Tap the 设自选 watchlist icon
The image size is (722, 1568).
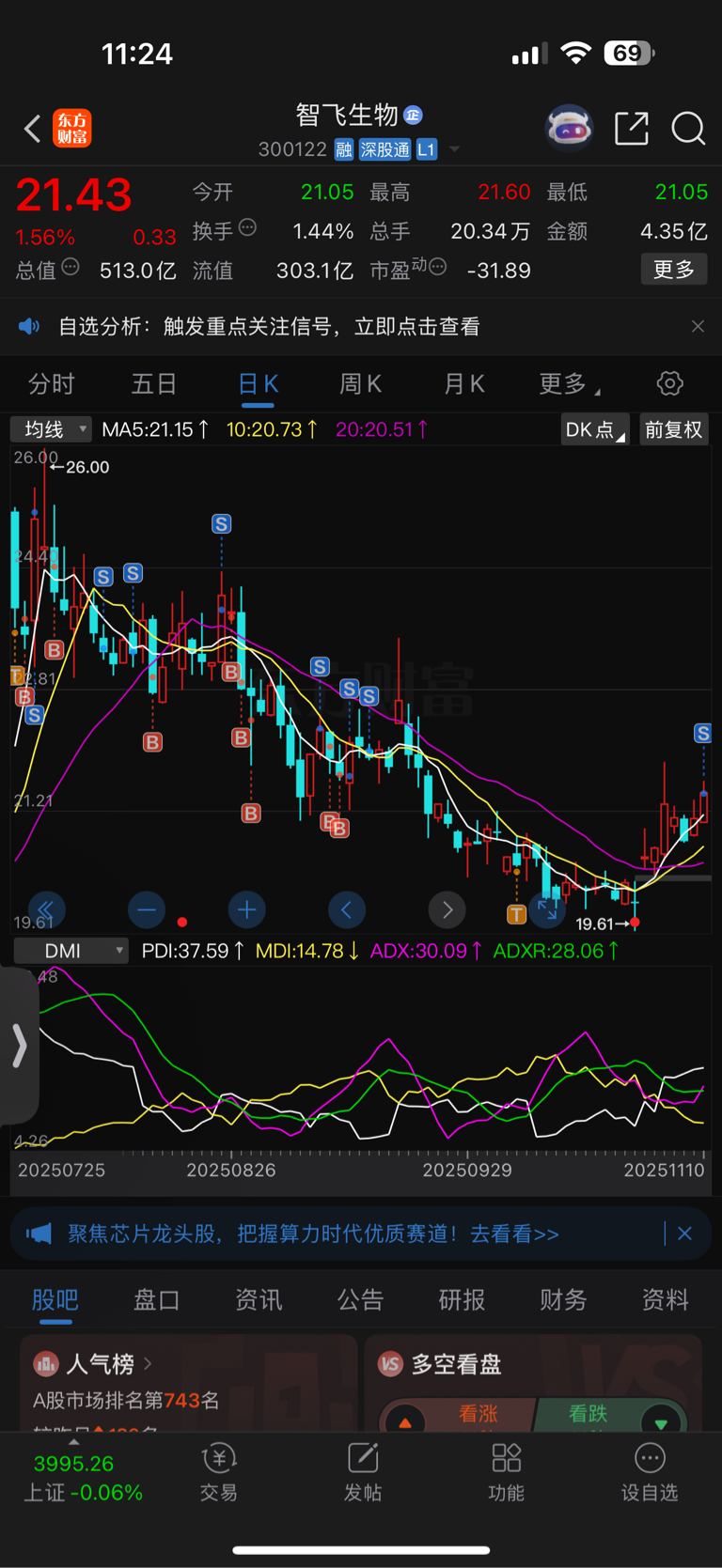[650, 1473]
